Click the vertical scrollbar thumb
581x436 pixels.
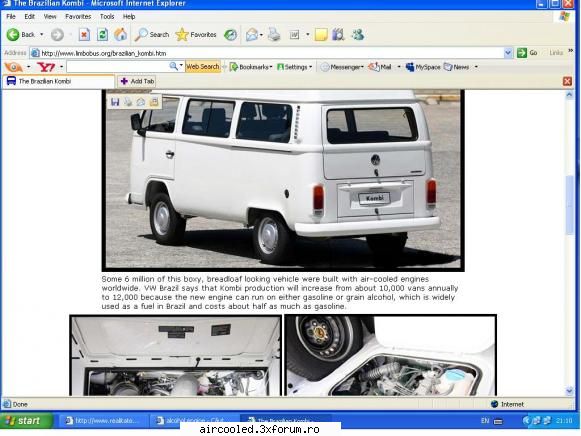point(570,205)
